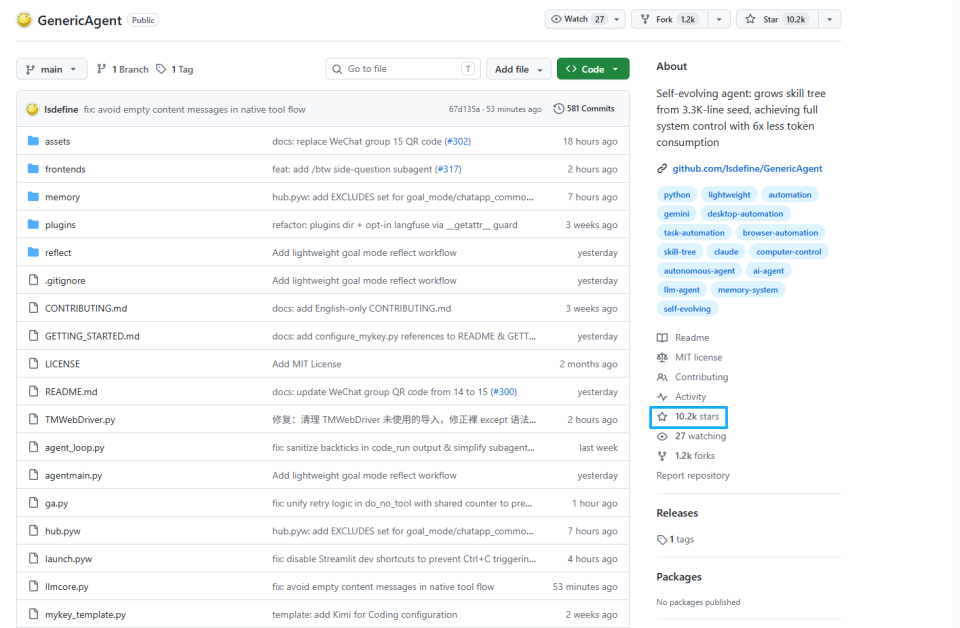This screenshot has height=628, width=960.
Task: Open pull request #300 link
Action: (504, 392)
